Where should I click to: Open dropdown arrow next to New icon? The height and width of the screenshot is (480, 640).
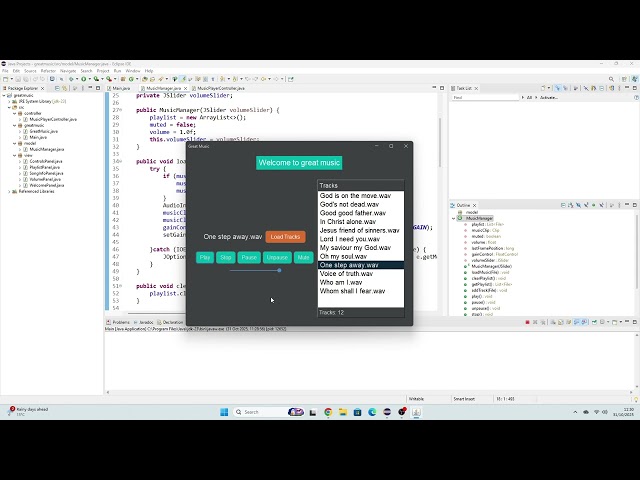click(11, 79)
